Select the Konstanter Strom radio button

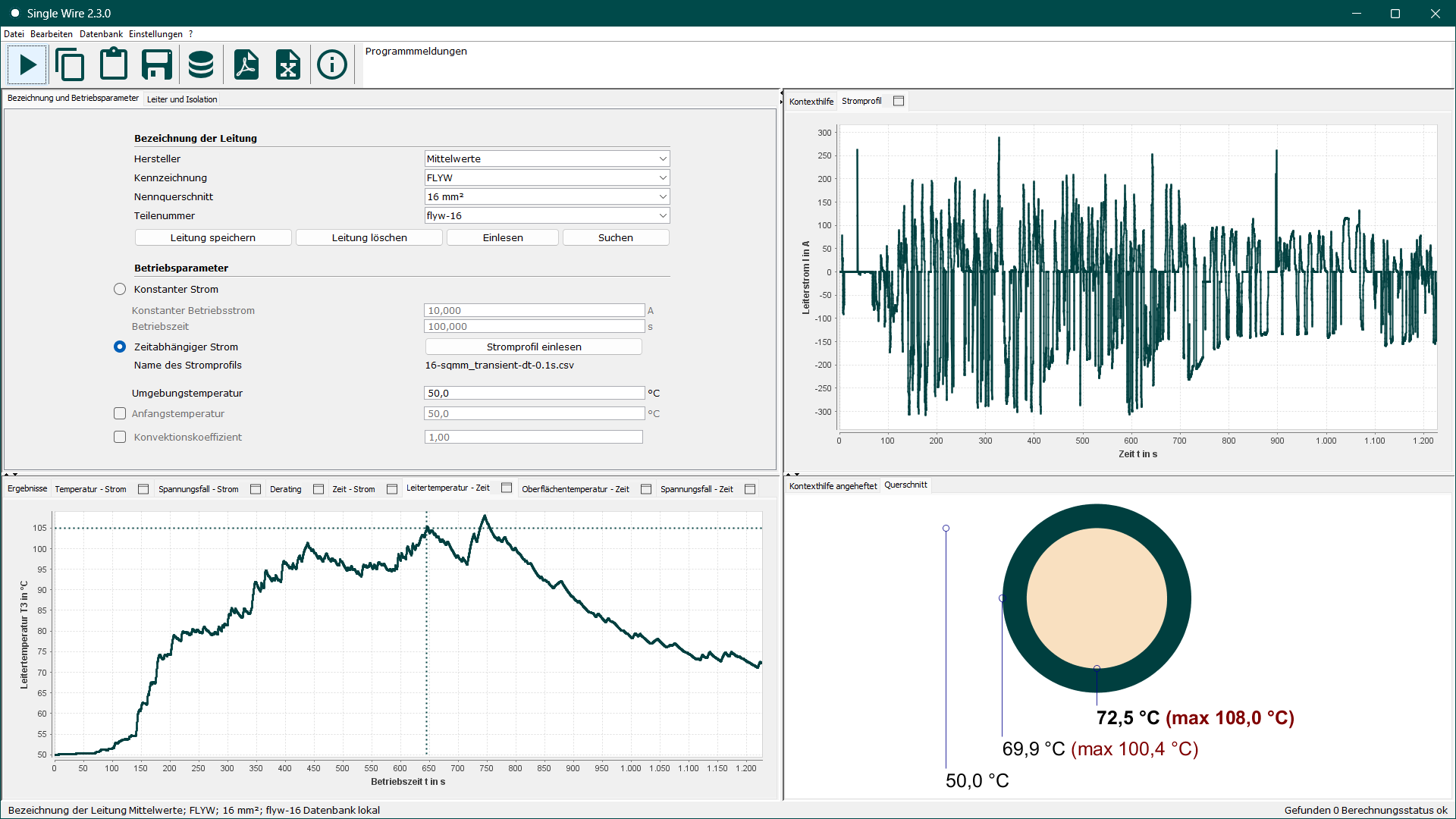tap(120, 289)
